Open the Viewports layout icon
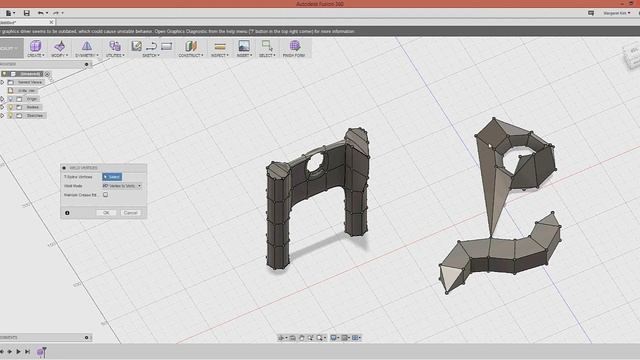 pyautogui.click(x=355, y=338)
